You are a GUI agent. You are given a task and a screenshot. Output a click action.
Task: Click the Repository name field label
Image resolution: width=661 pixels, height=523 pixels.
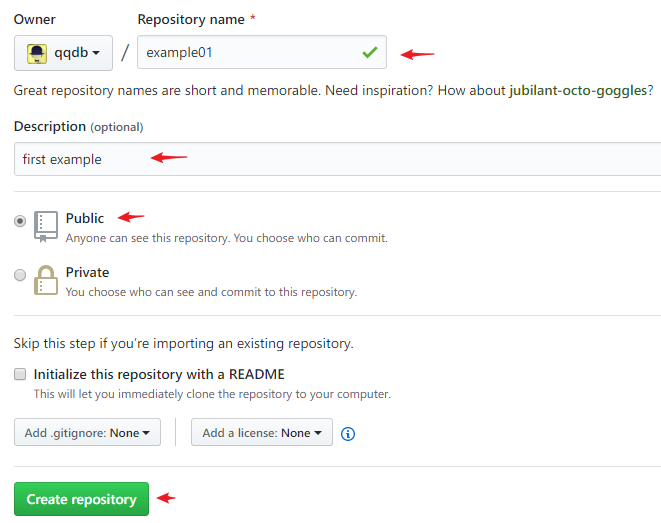tap(191, 19)
